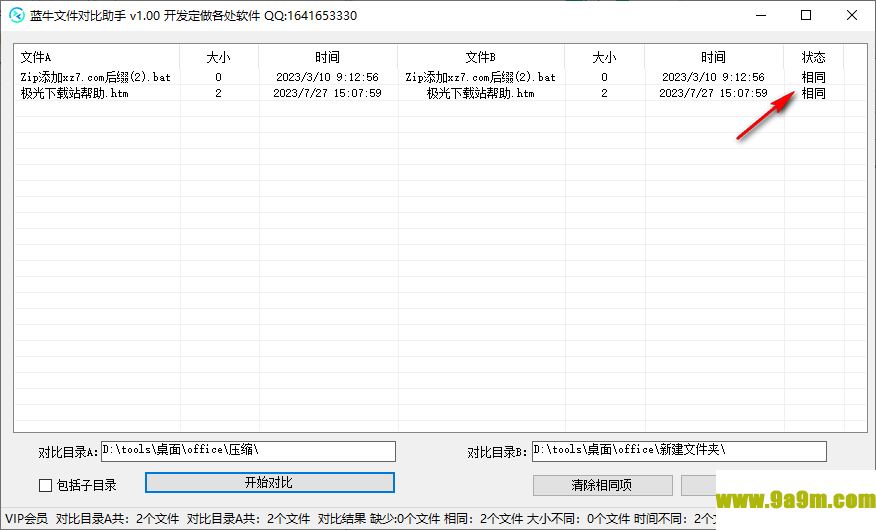Click the app logo icon in title bar

click(17, 15)
